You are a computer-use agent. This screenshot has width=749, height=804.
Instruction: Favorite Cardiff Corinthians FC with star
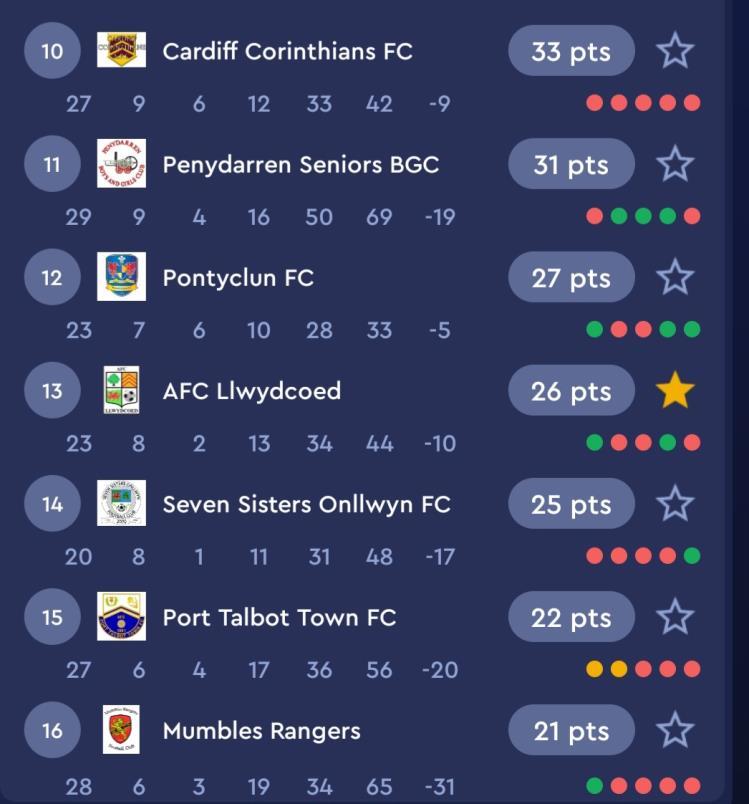tap(675, 51)
